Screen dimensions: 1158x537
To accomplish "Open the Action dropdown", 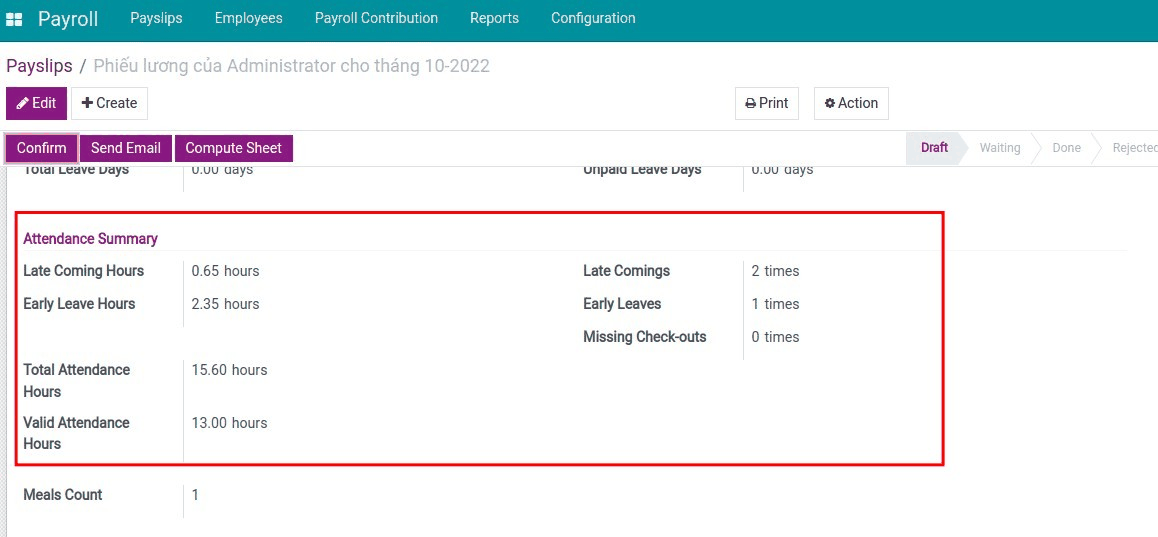I will (x=851, y=103).
